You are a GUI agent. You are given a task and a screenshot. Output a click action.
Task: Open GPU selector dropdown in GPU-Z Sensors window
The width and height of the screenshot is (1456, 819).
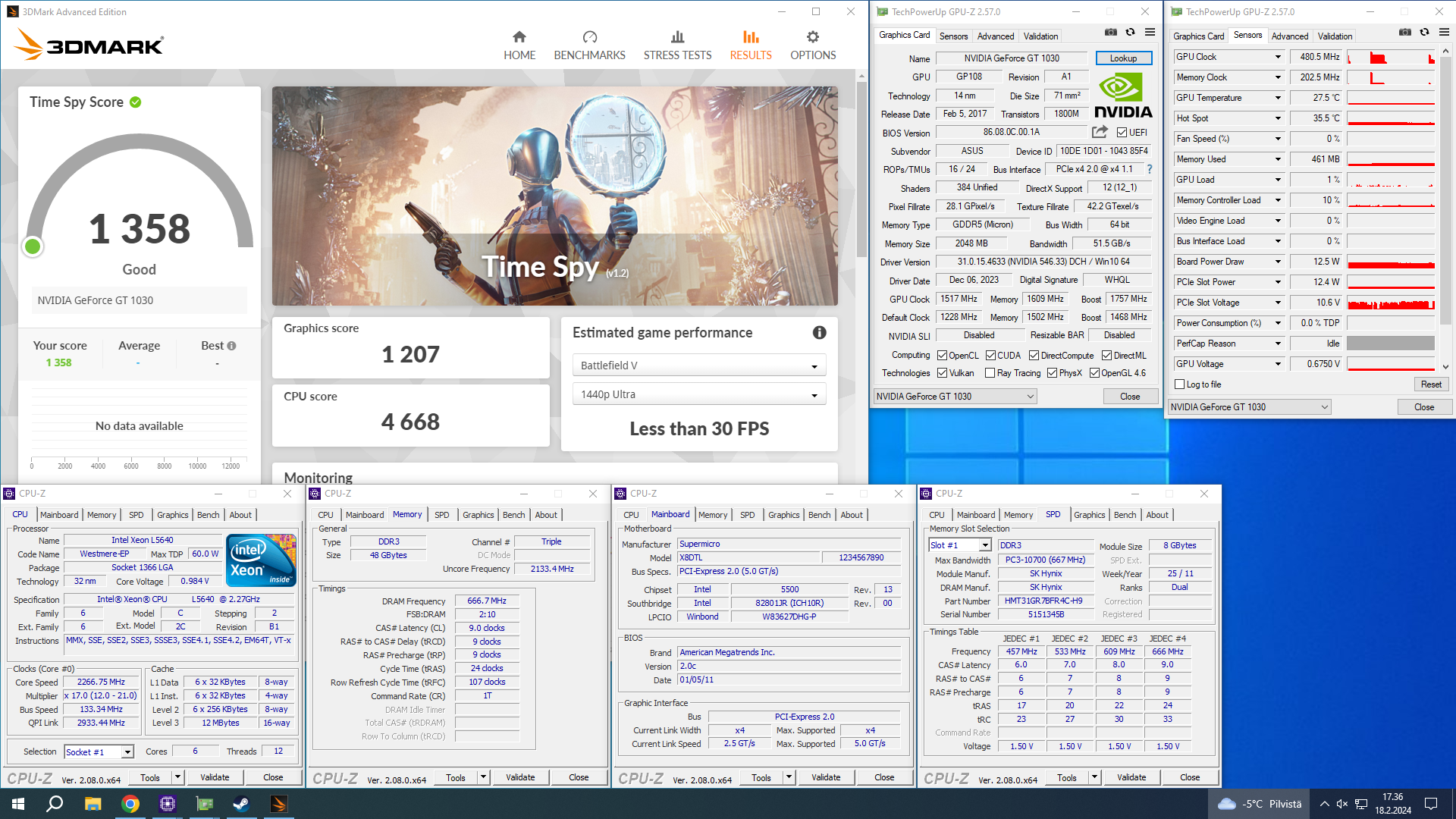coord(1250,407)
